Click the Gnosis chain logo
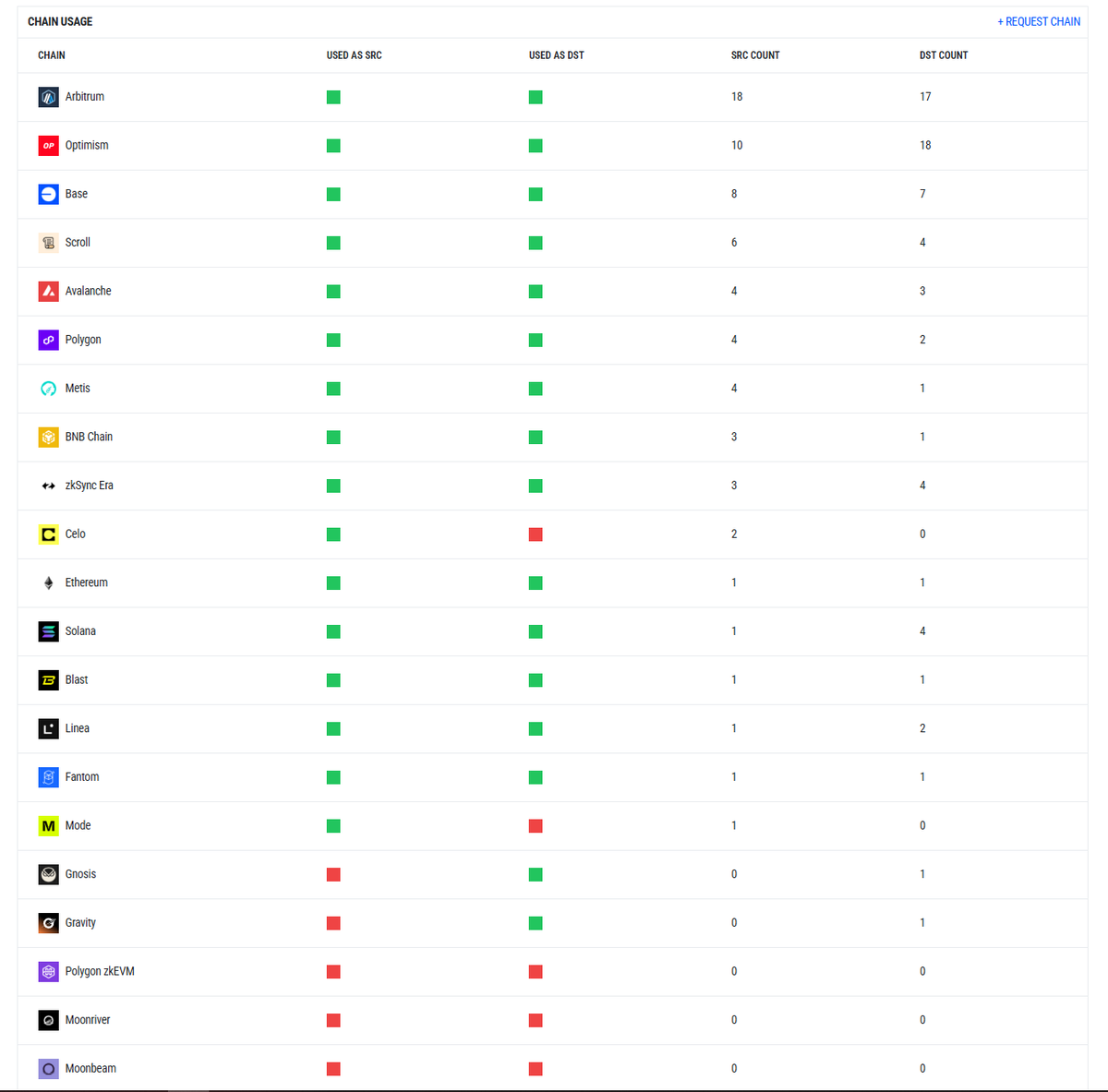 48,874
